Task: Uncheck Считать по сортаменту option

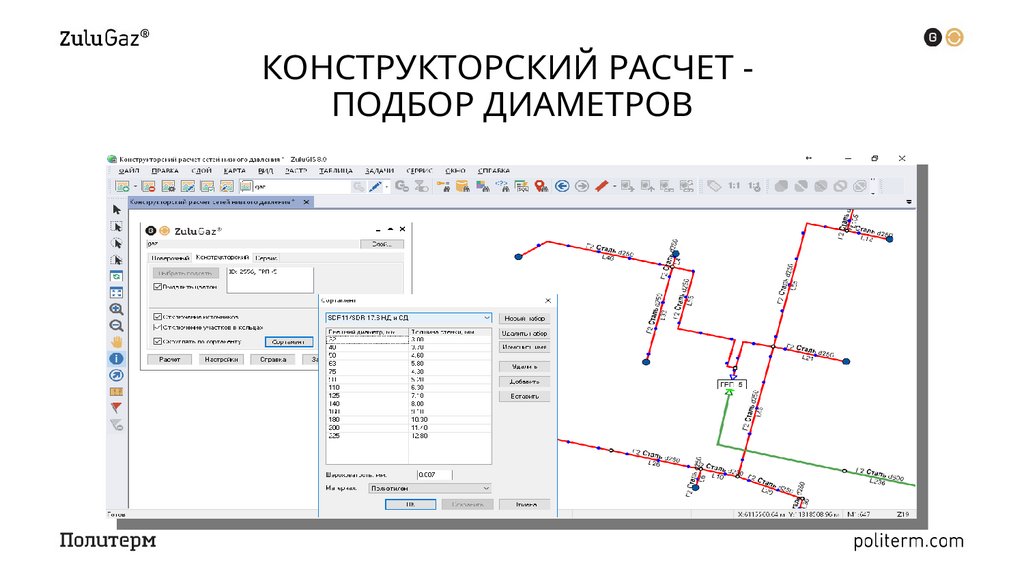Action: (157, 341)
